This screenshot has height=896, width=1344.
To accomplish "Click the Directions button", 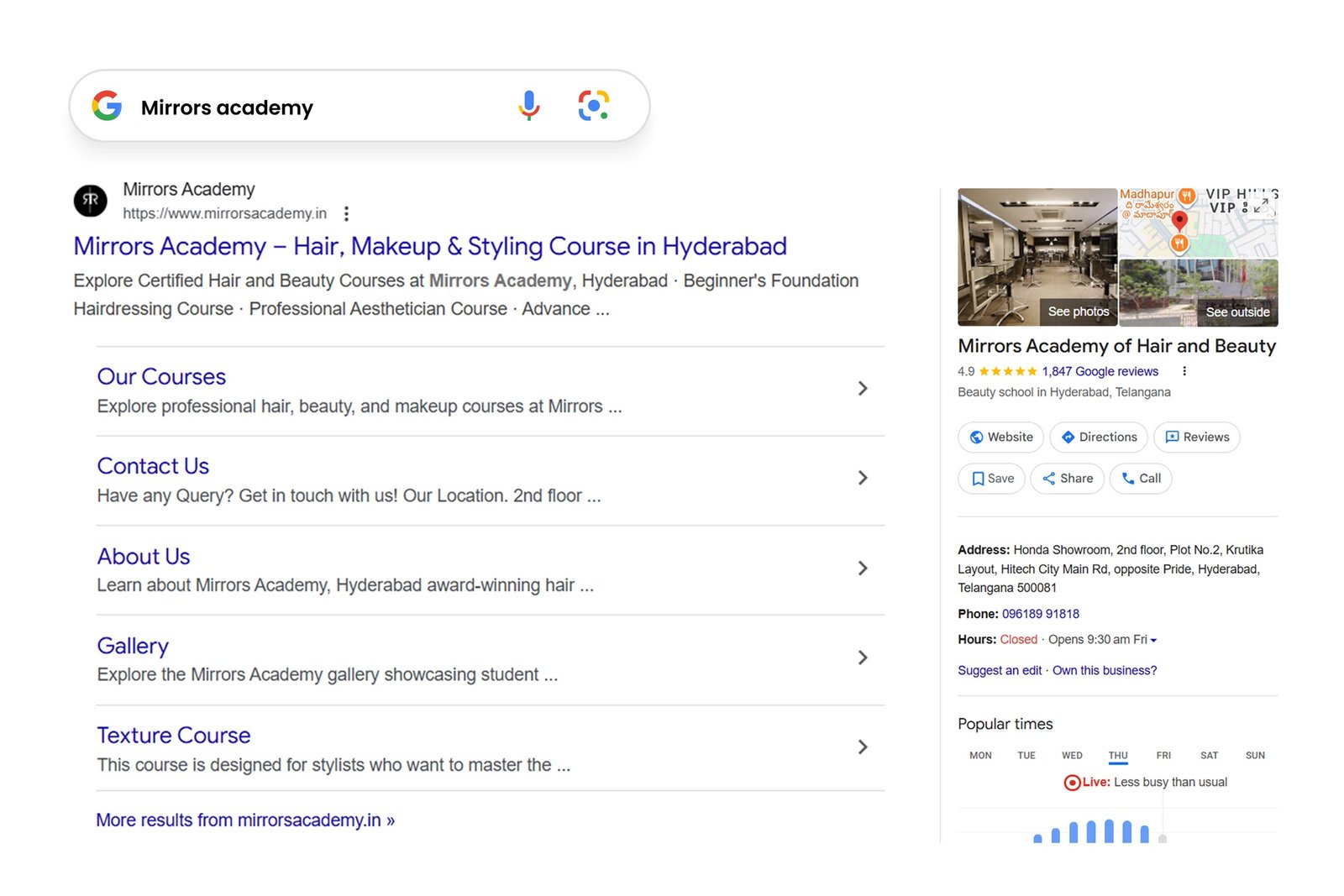I will pos(1099,438).
